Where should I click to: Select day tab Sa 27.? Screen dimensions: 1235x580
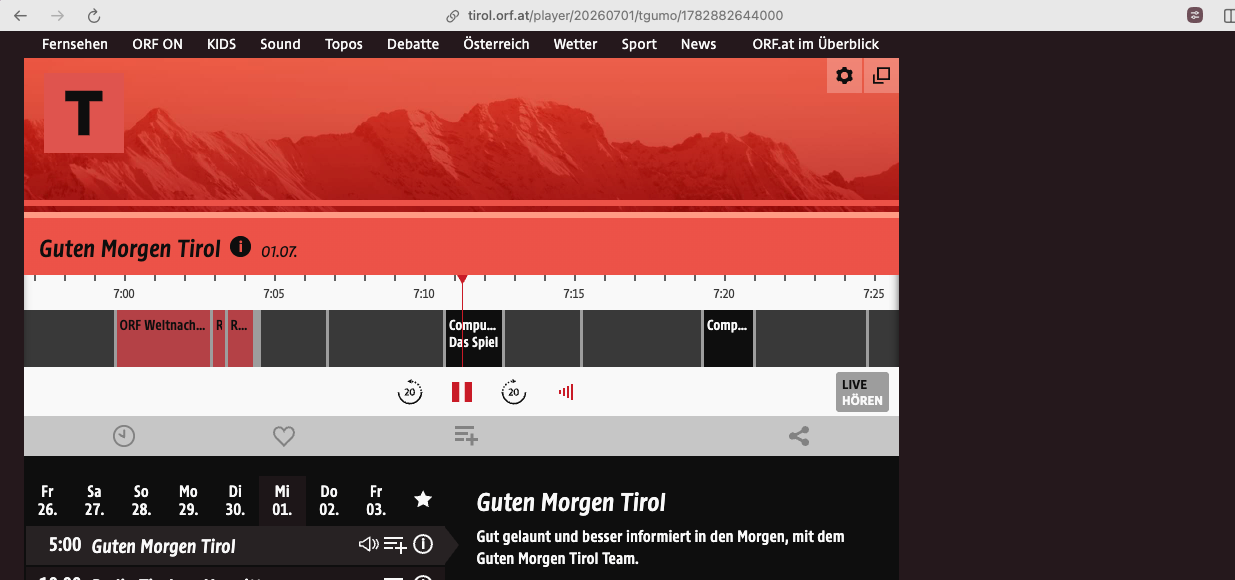[x=94, y=499]
